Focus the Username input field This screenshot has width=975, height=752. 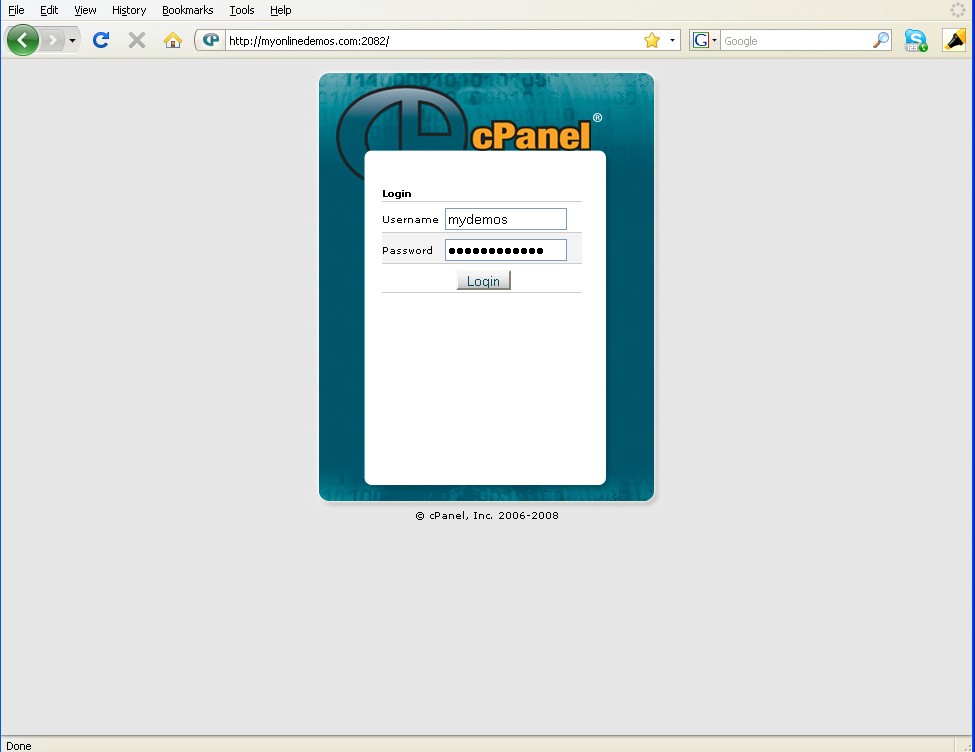coord(506,219)
